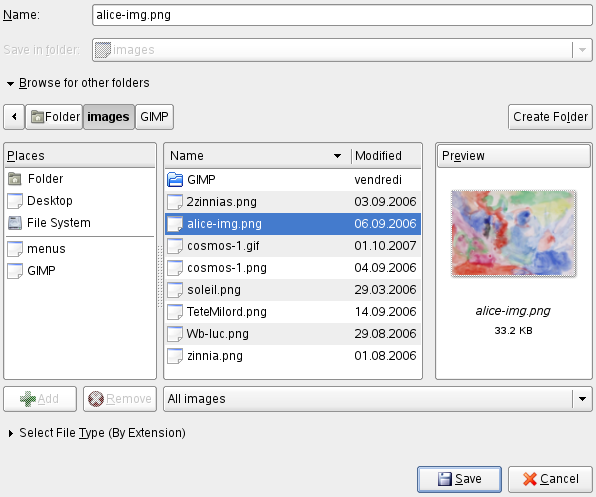Click the File System label in Places
Viewport: 596px width, 497px height.
pyautogui.click(x=59, y=223)
